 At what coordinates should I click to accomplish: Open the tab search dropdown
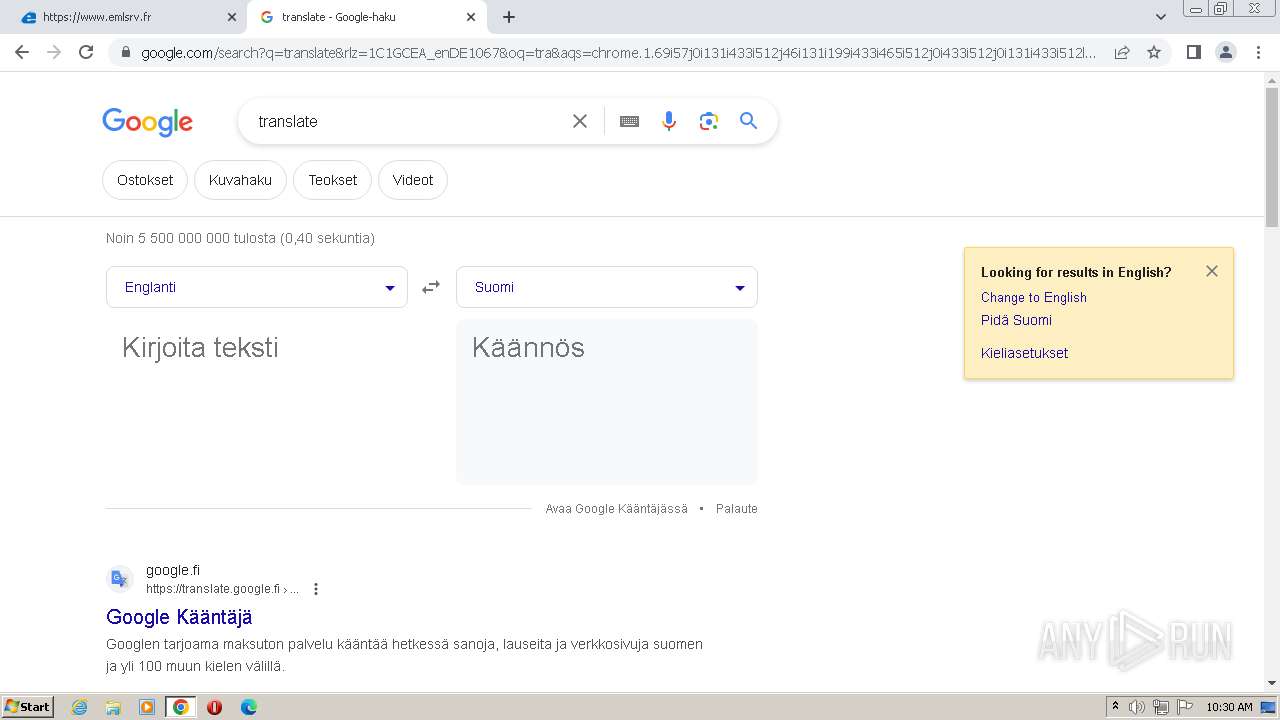pyautogui.click(x=1161, y=17)
